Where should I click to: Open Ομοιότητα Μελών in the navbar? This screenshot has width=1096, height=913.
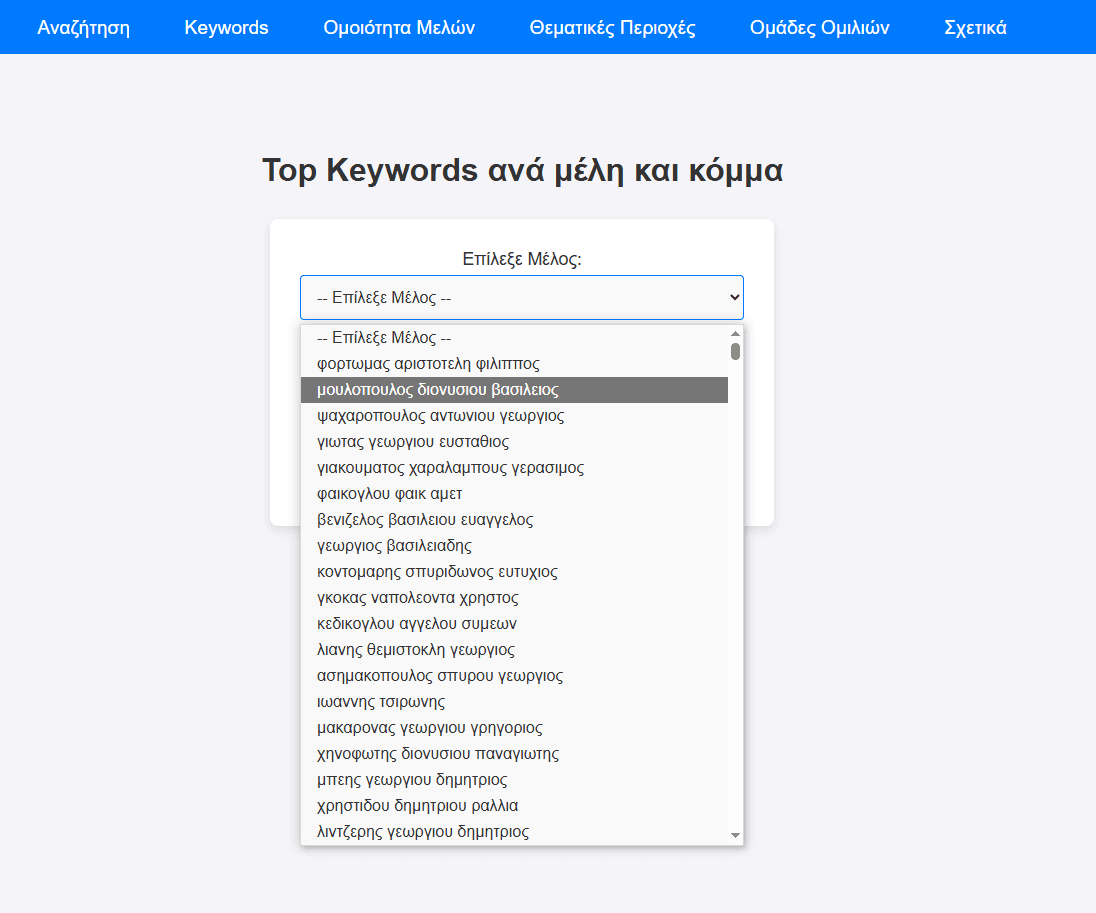[x=399, y=27]
